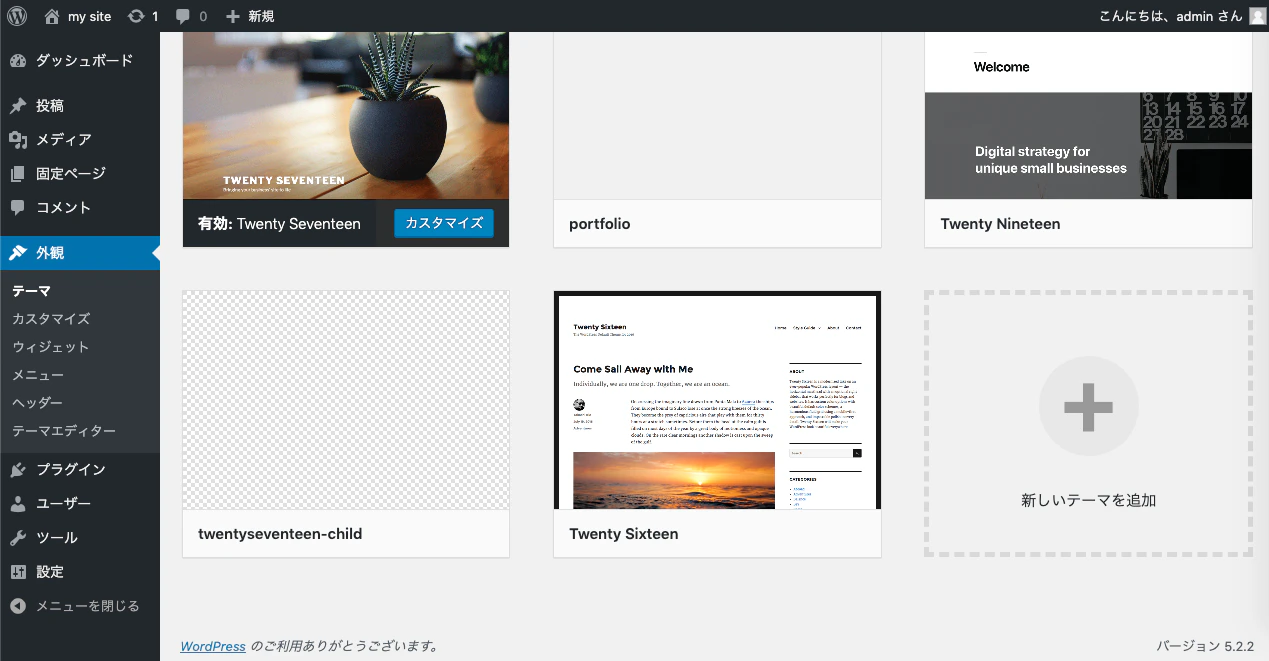Open the 固定ページ menu
This screenshot has width=1269, height=661.
80,174
